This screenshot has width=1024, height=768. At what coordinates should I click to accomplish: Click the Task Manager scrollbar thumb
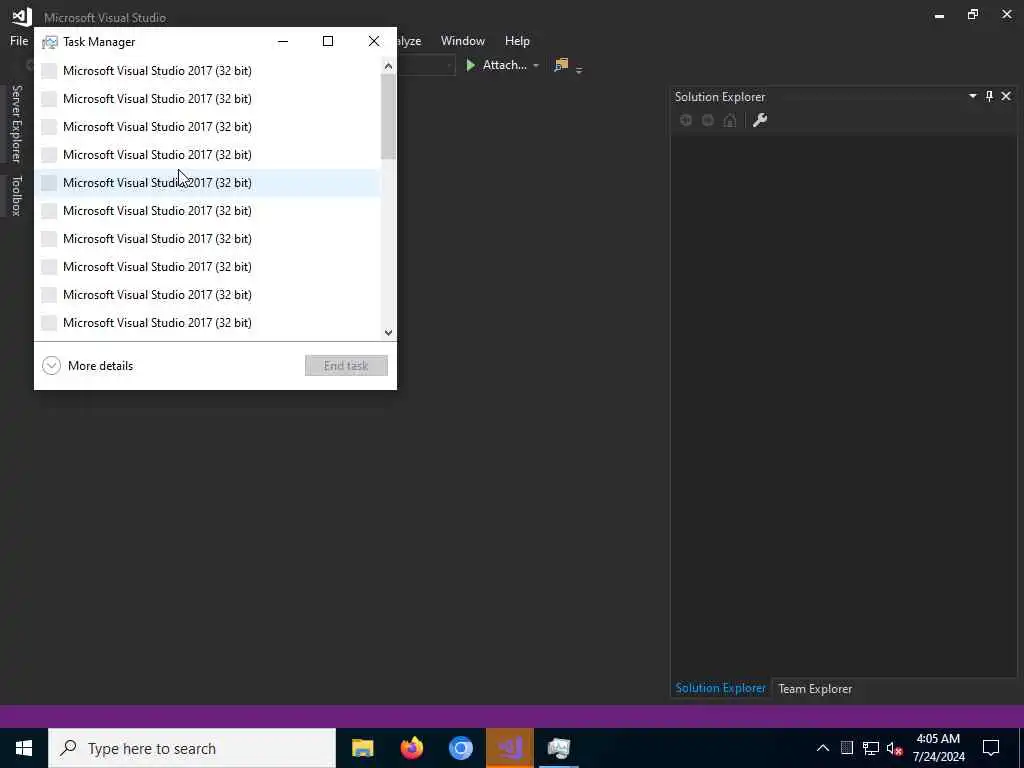(x=388, y=116)
